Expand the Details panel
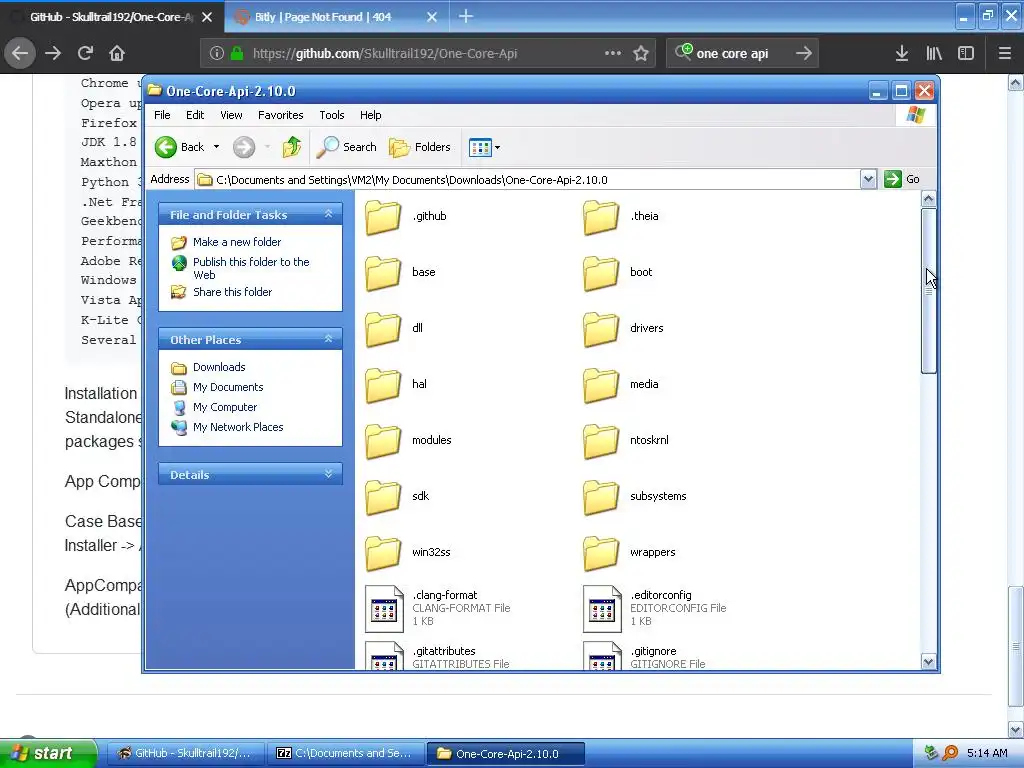This screenshot has width=1024, height=768. click(328, 474)
